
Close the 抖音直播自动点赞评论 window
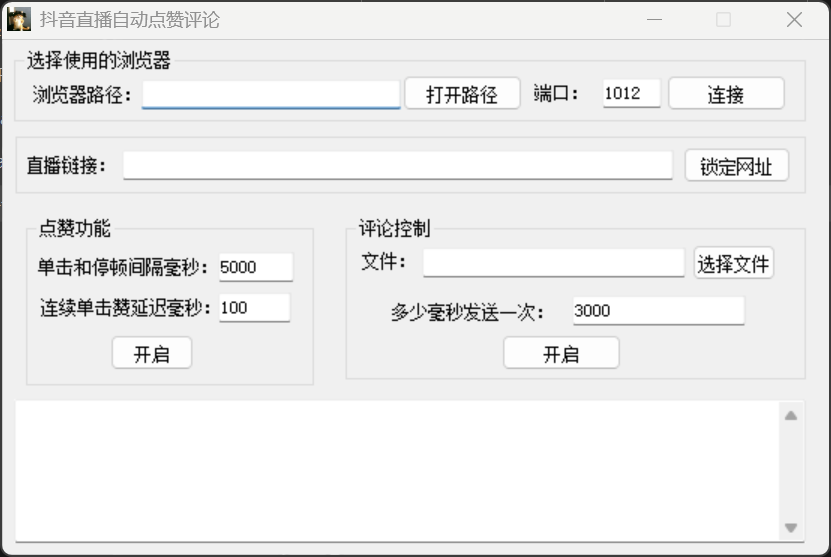coord(794,20)
